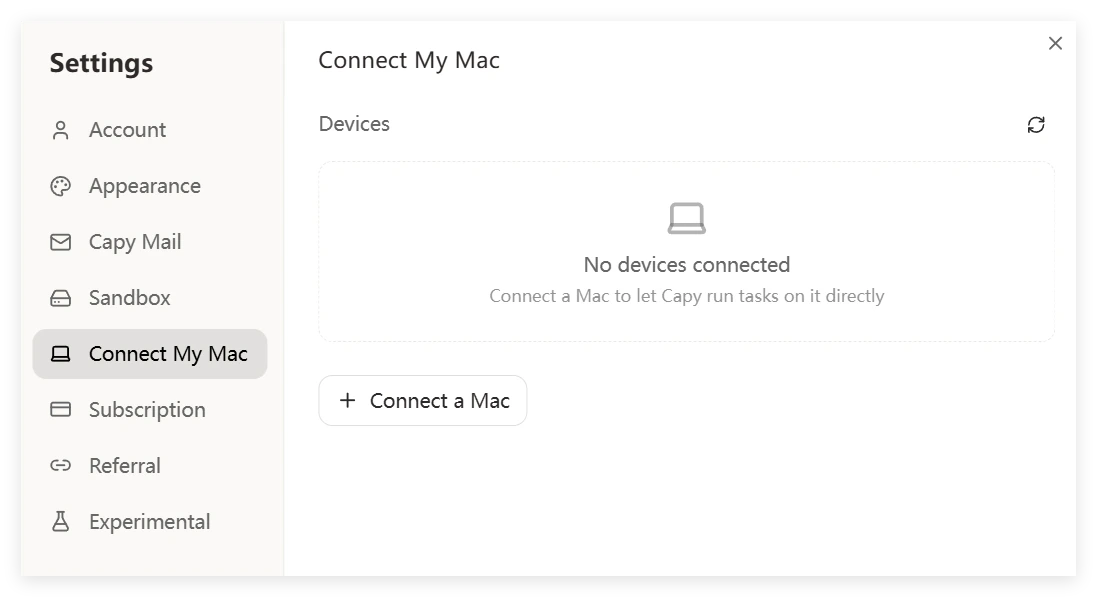Click the chain link icon beside Referral

click(60, 465)
